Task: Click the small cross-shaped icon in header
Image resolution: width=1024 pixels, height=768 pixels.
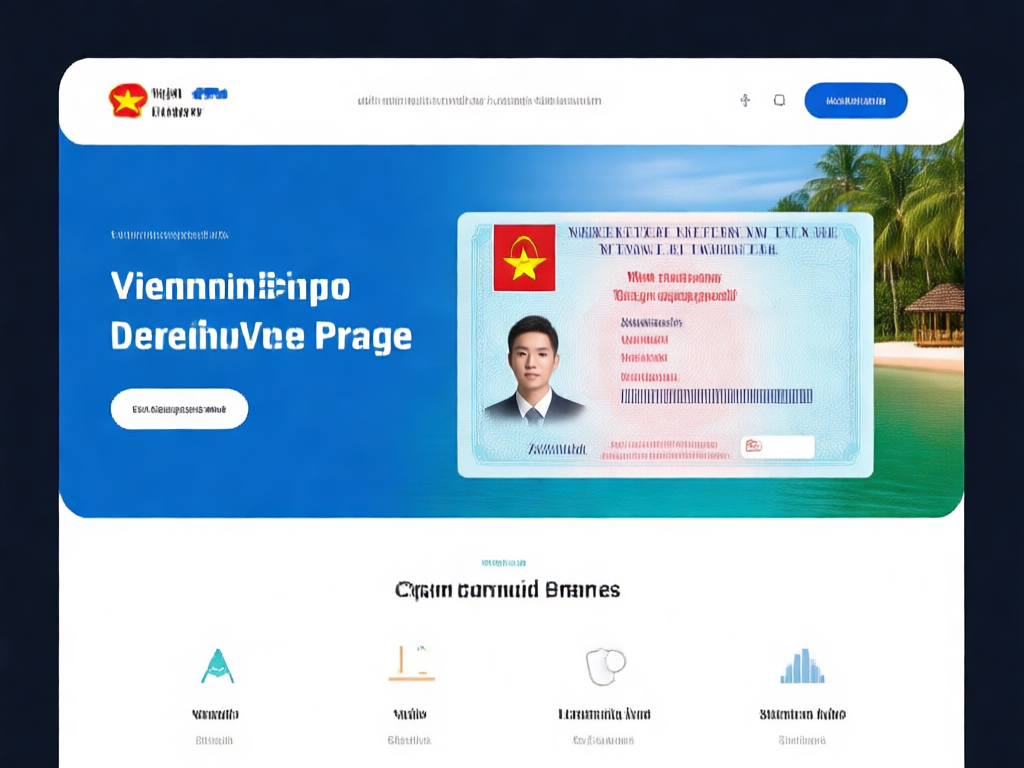Action: tap(745, 100)
